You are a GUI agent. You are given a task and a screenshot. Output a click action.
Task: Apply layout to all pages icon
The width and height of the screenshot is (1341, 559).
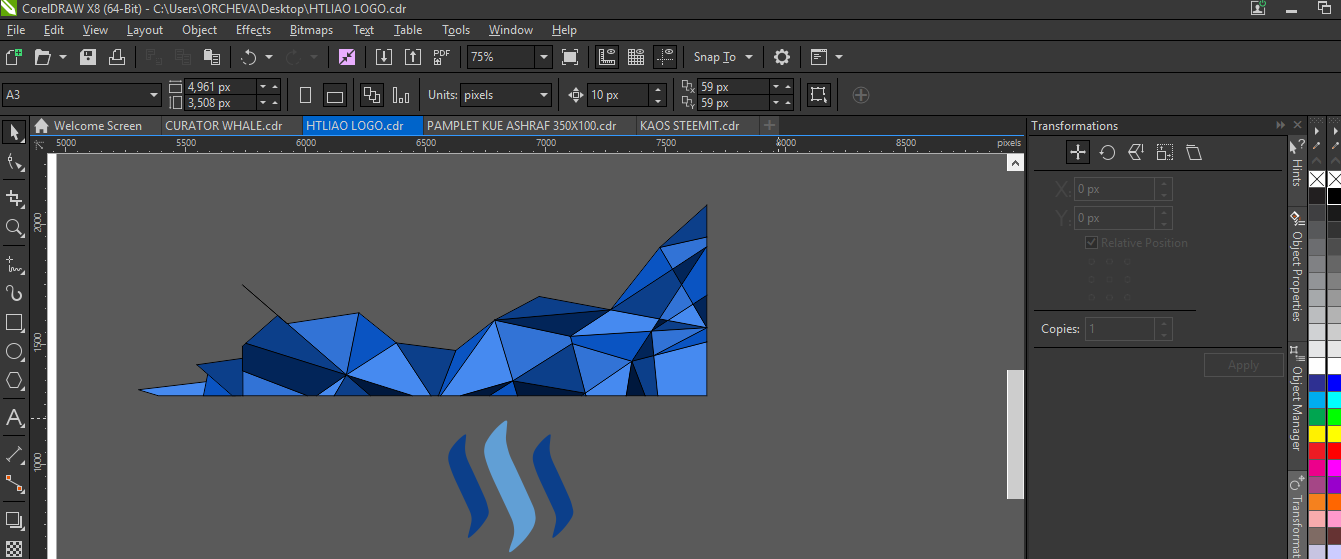372,95
